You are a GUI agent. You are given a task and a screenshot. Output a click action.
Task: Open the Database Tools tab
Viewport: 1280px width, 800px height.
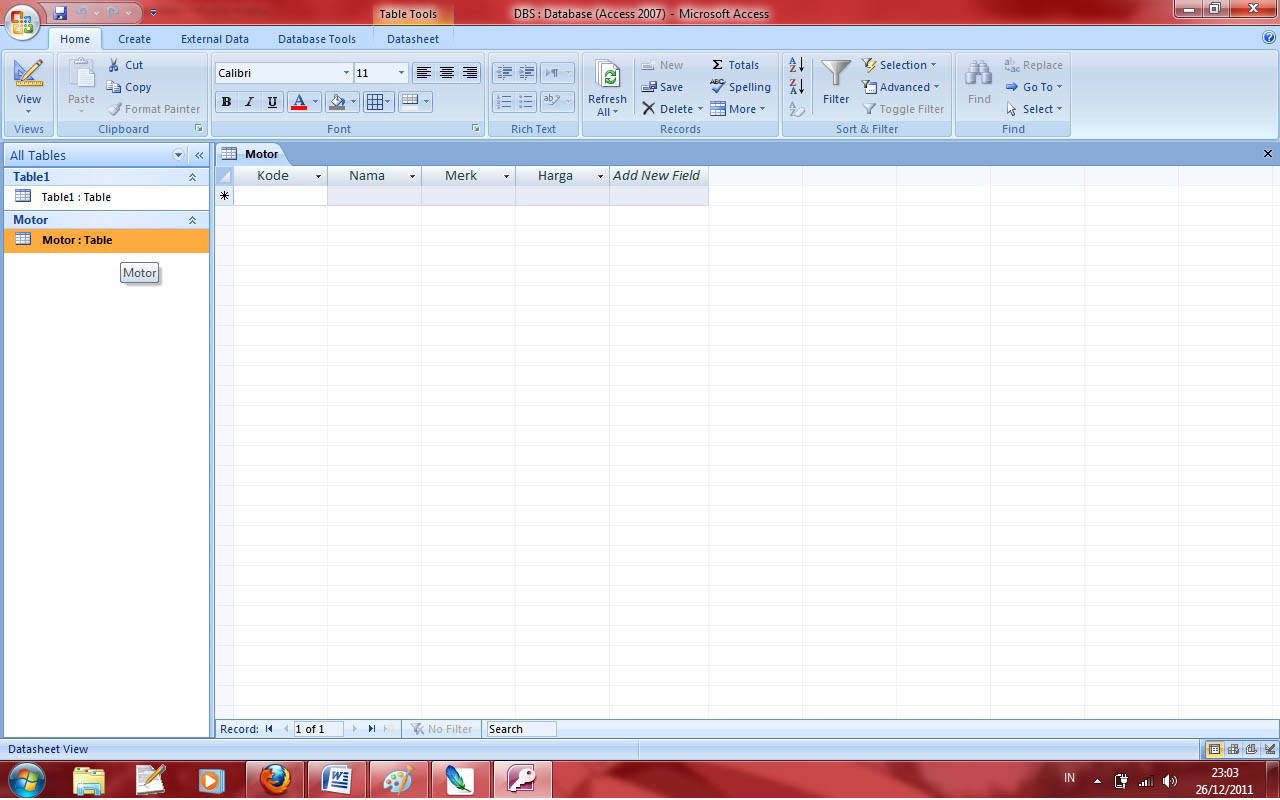(317, 39)
